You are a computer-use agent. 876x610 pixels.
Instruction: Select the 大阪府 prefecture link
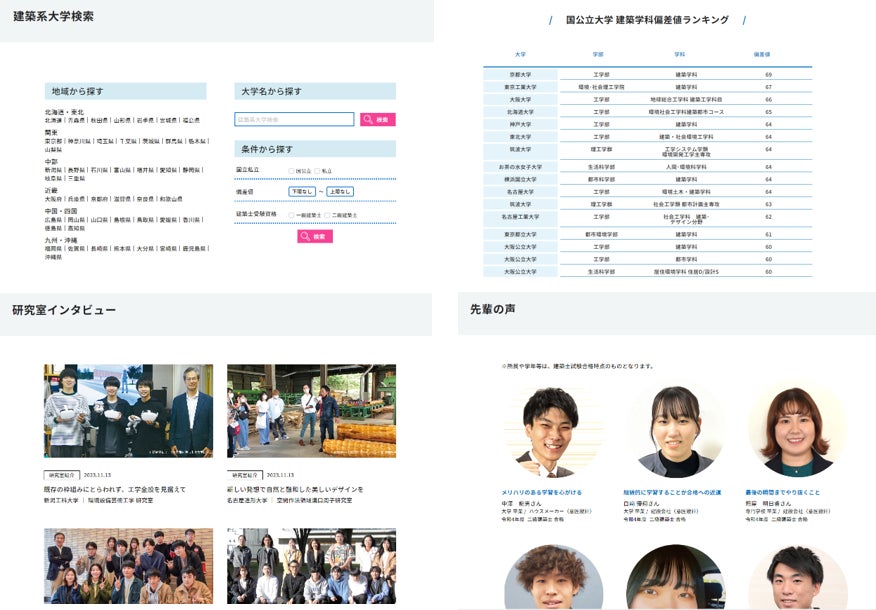54,199
